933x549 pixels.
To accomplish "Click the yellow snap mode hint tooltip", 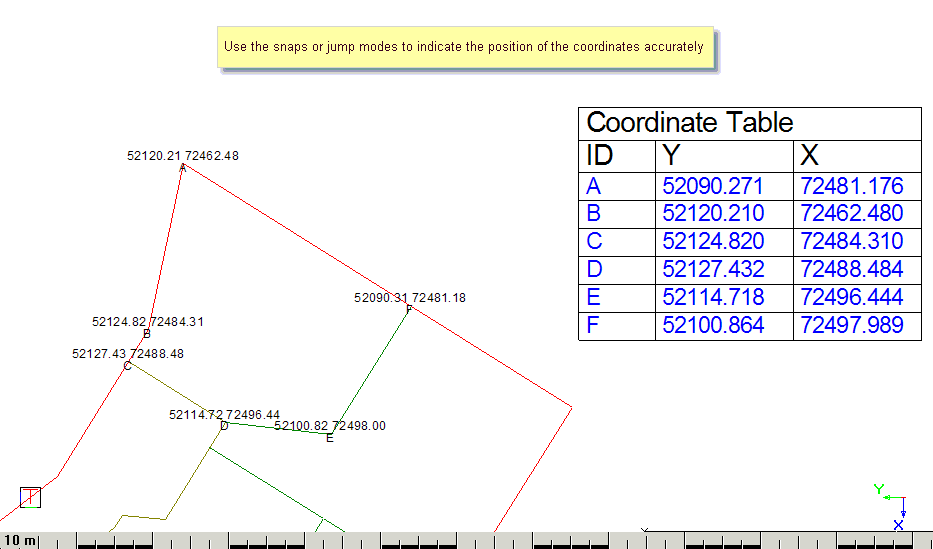I will 465,47.
